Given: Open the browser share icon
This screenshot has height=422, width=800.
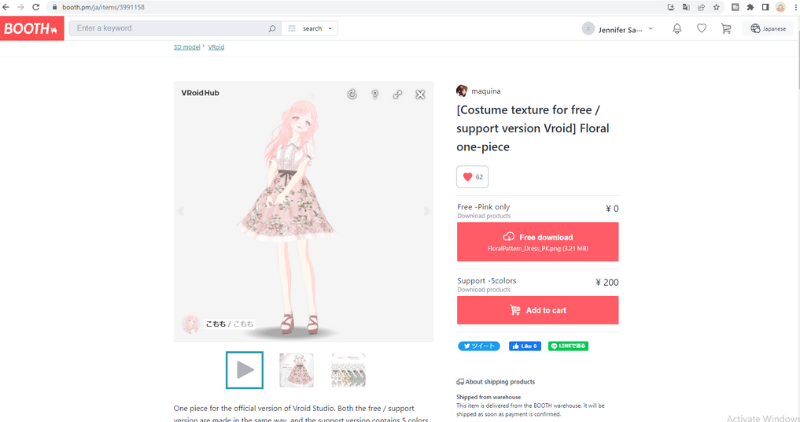Looking at the screenshot, I should tap(701, 7).
